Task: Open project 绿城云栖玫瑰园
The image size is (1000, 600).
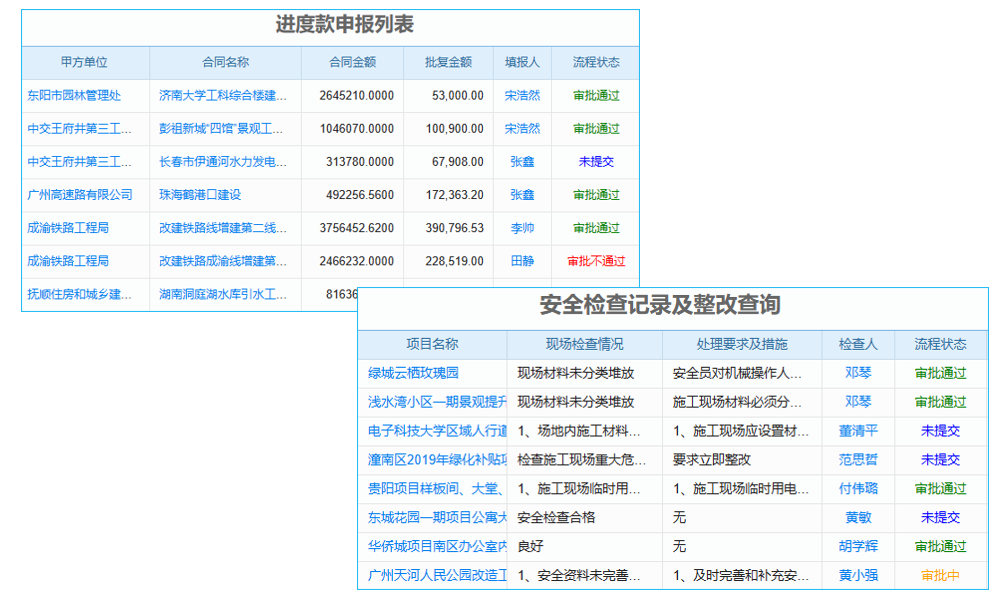Action: point(426,373)
